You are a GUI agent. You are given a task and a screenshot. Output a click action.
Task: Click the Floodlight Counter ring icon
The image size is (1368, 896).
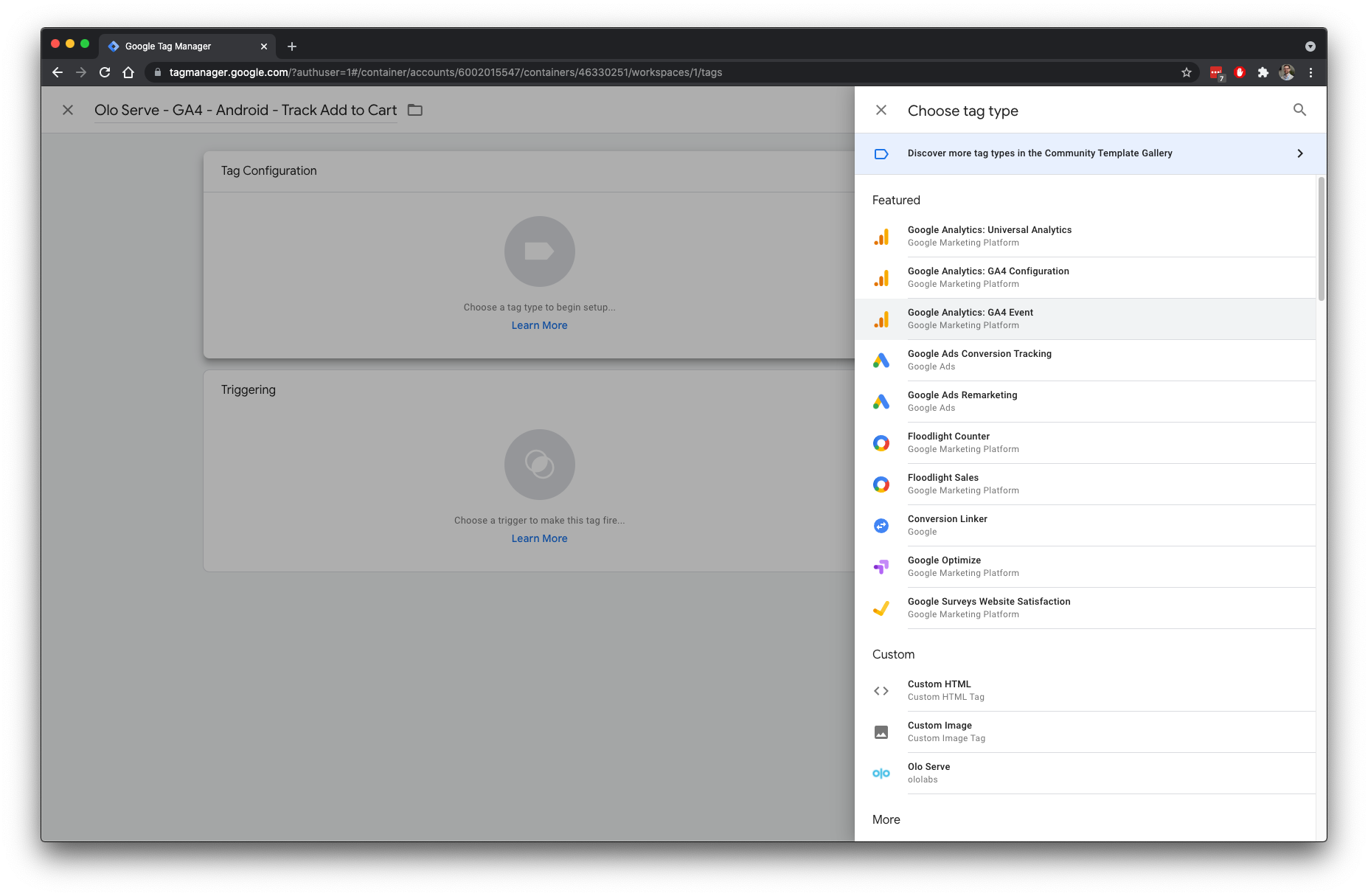[x=881, y=443]
